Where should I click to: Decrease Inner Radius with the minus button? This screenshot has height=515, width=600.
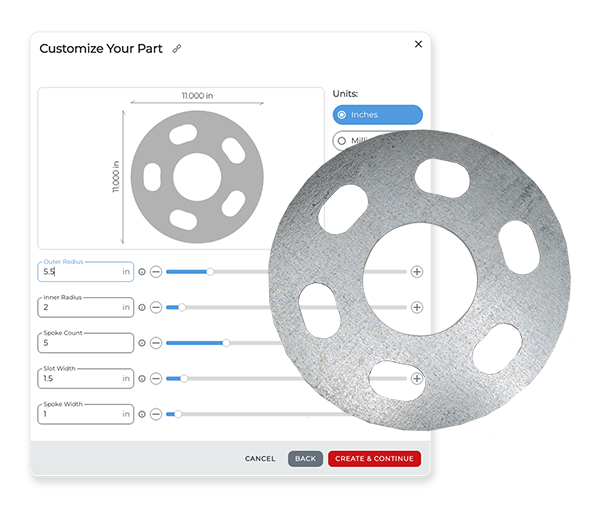click(156, 308)
